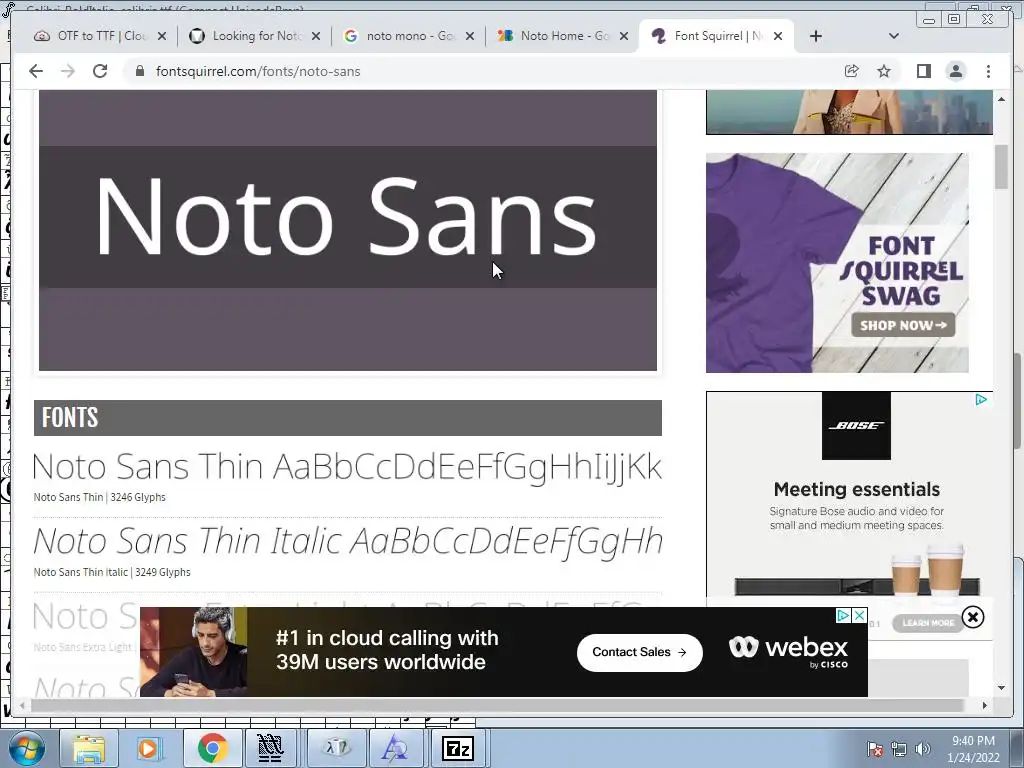
Task: Open the Noto Sans Thin font sample
Action: coord(347,467)
